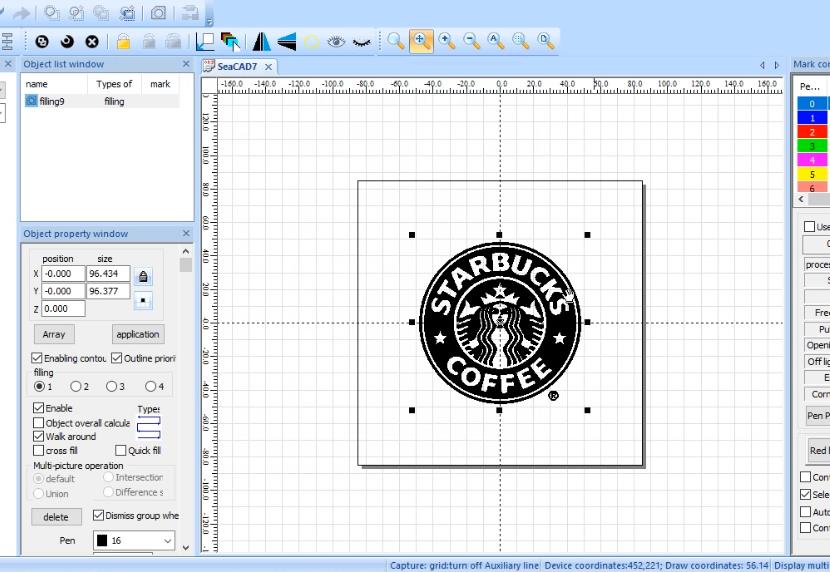Click the open eye show icon
The height and width of the screenshot is (572, 830).
click(337, 41)
